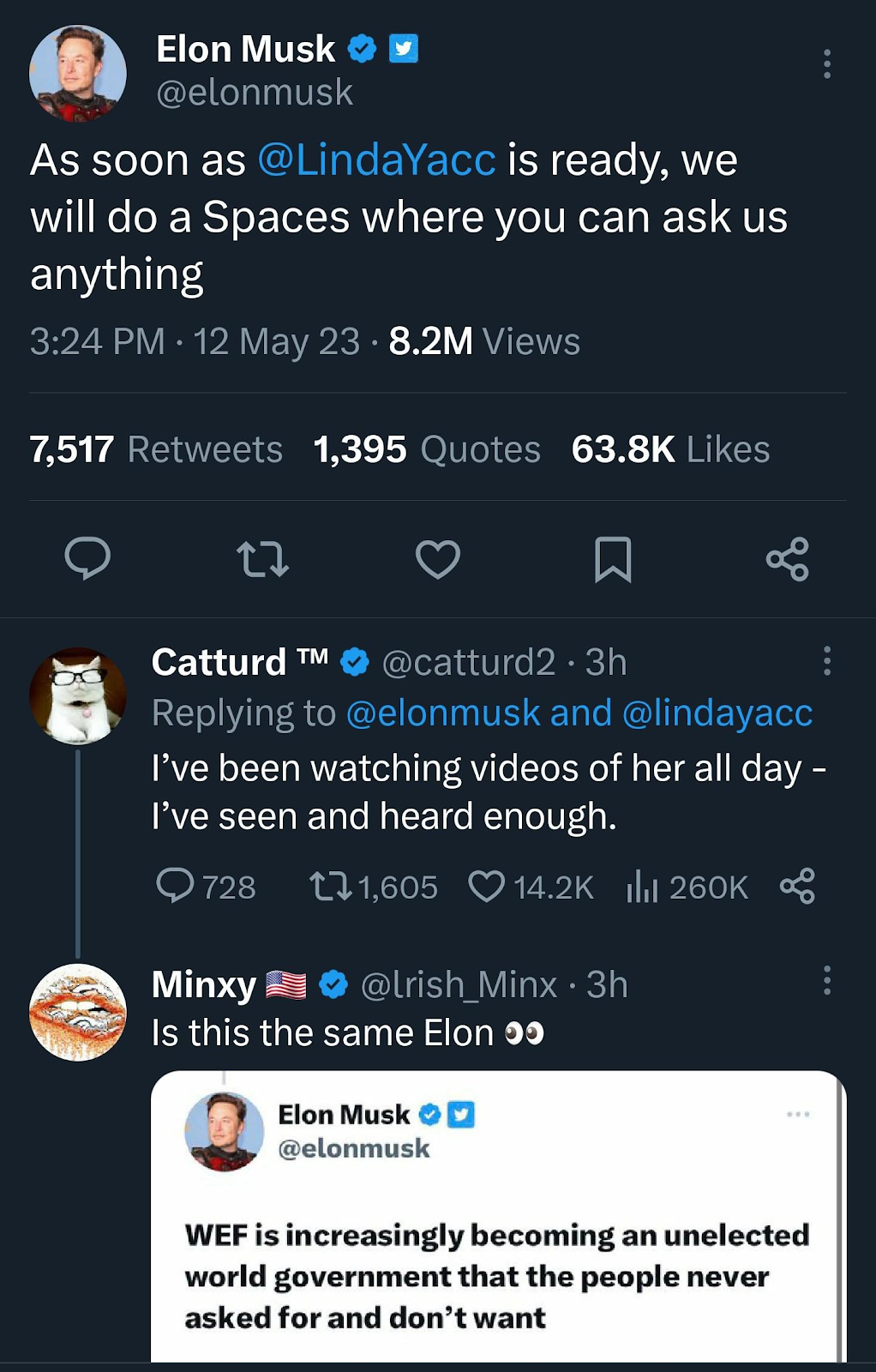Open the @lindayacc reply-to mention
The image size is (876, 1372).
[x=717, y=713]
